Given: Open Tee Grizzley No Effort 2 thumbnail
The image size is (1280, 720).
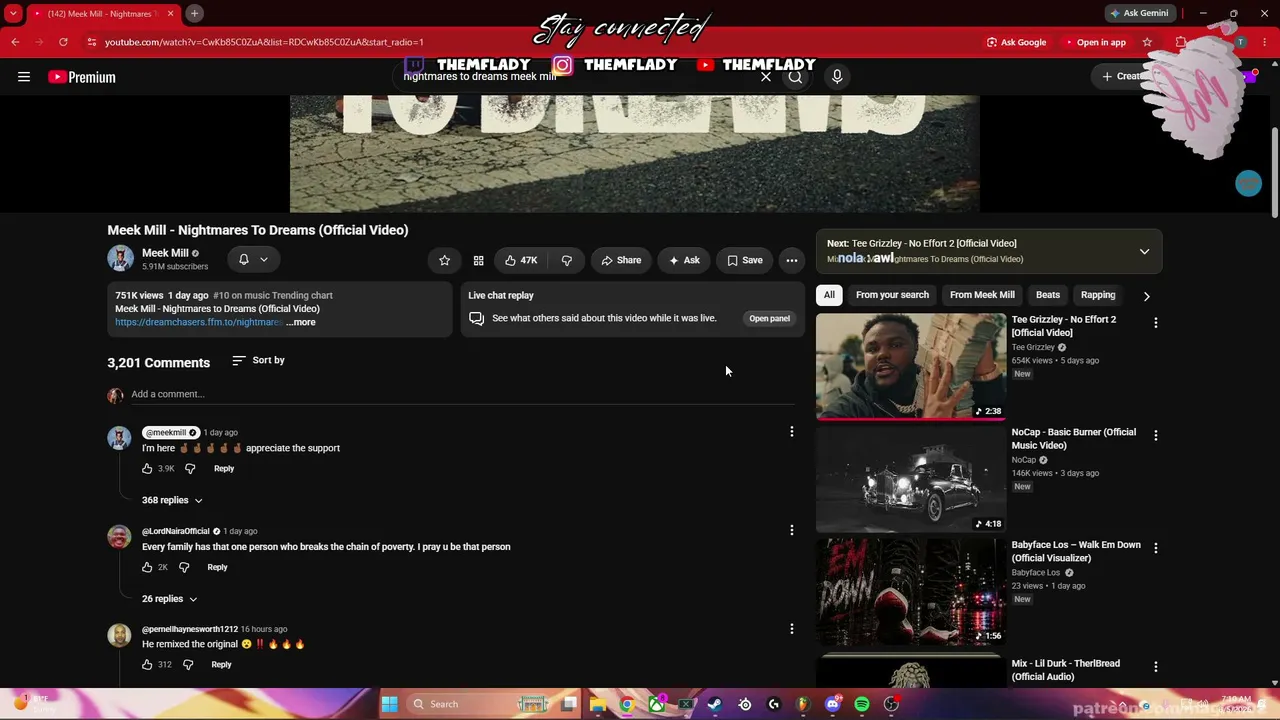Looking at the screenshot, I should point(911,366).
